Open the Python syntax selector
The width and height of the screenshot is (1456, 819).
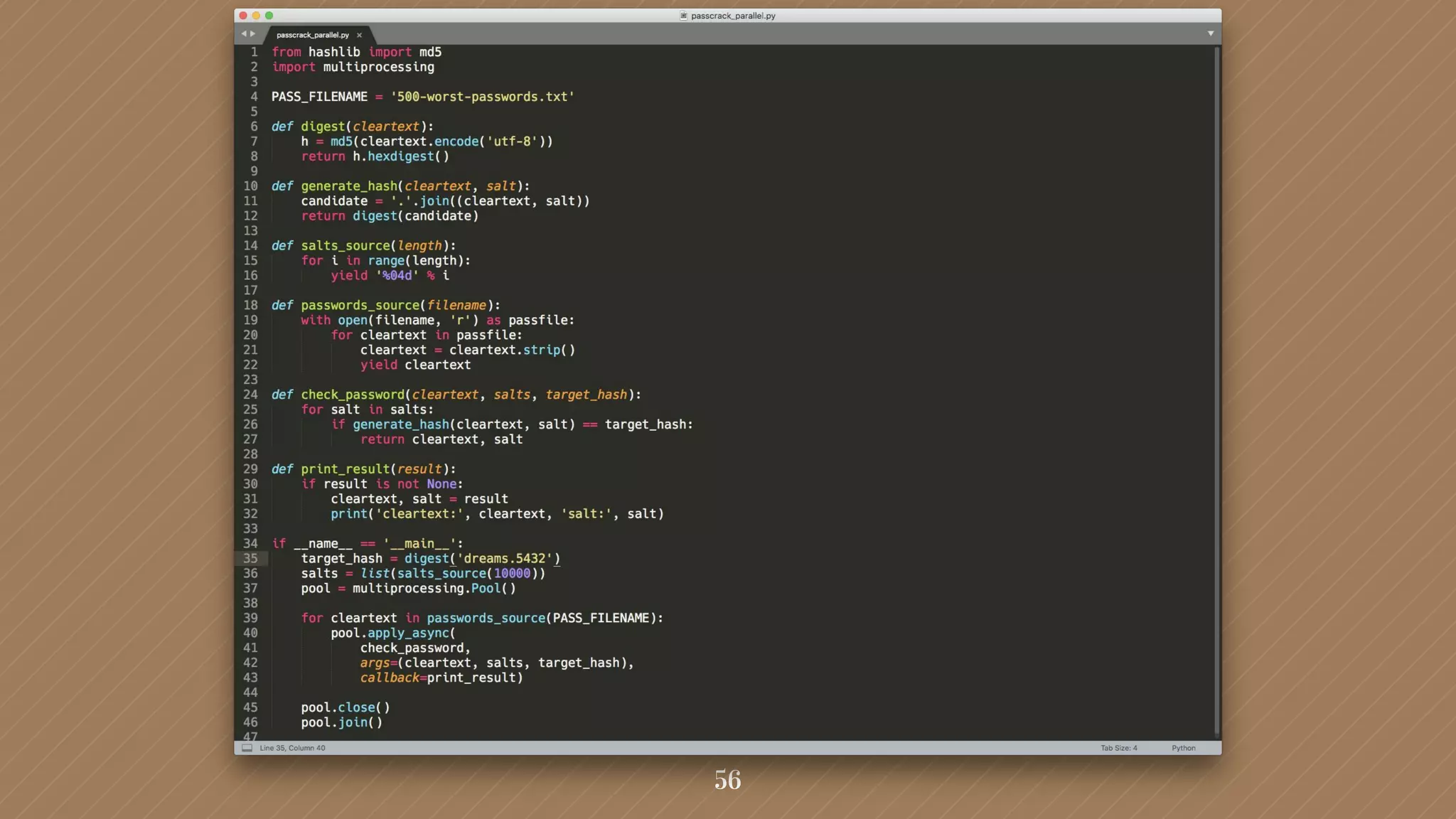click(1184, 748)
